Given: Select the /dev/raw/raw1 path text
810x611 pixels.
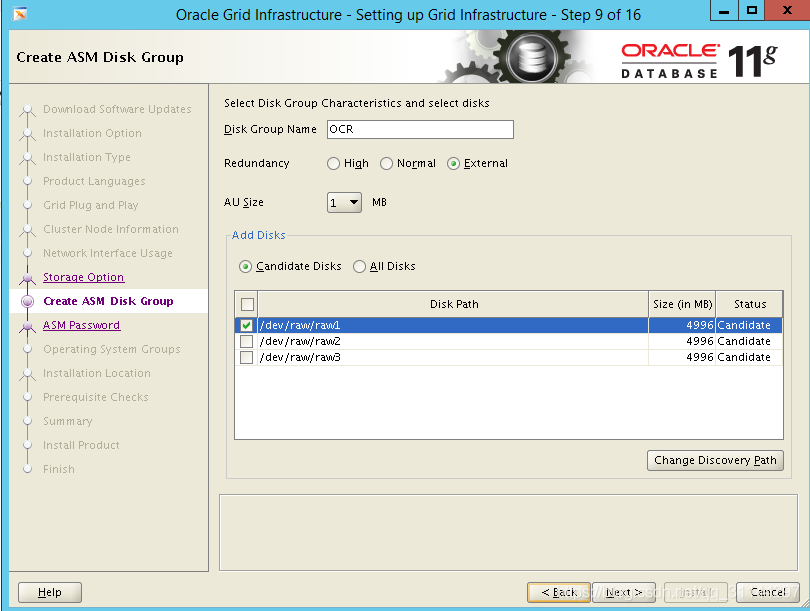Looking at the screenshot, I should pos(300,325).
